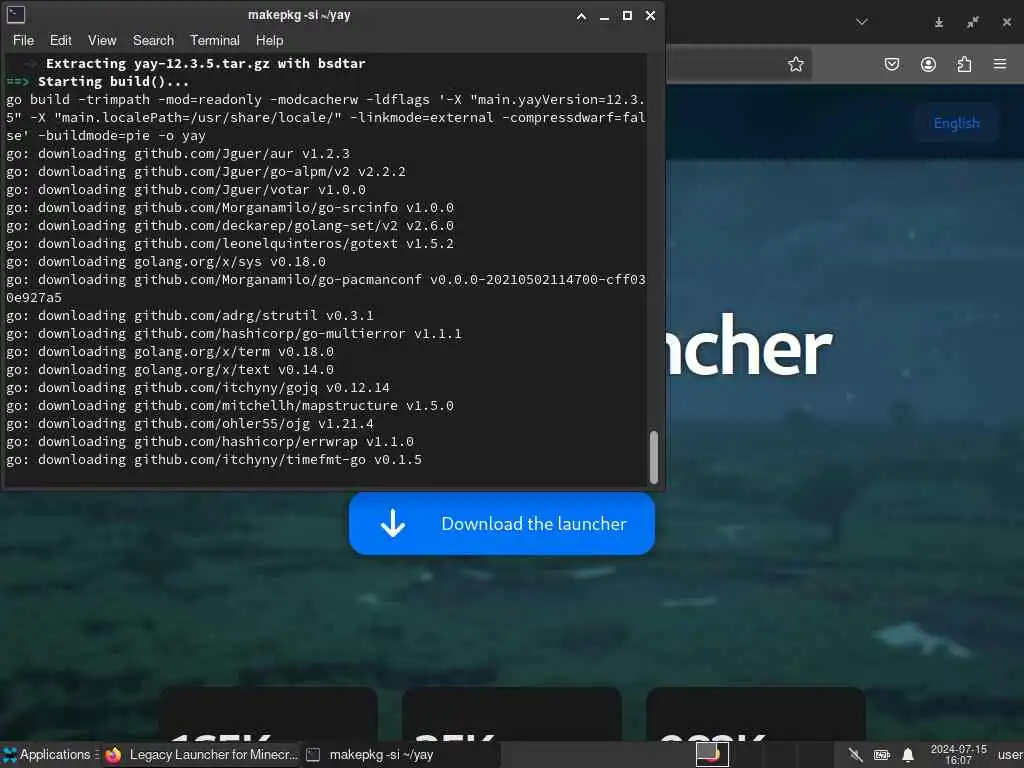Click the taskbar clock showing 2024-07-15
This screenshot has width=1024, height=768.
(x=958, y=754)
